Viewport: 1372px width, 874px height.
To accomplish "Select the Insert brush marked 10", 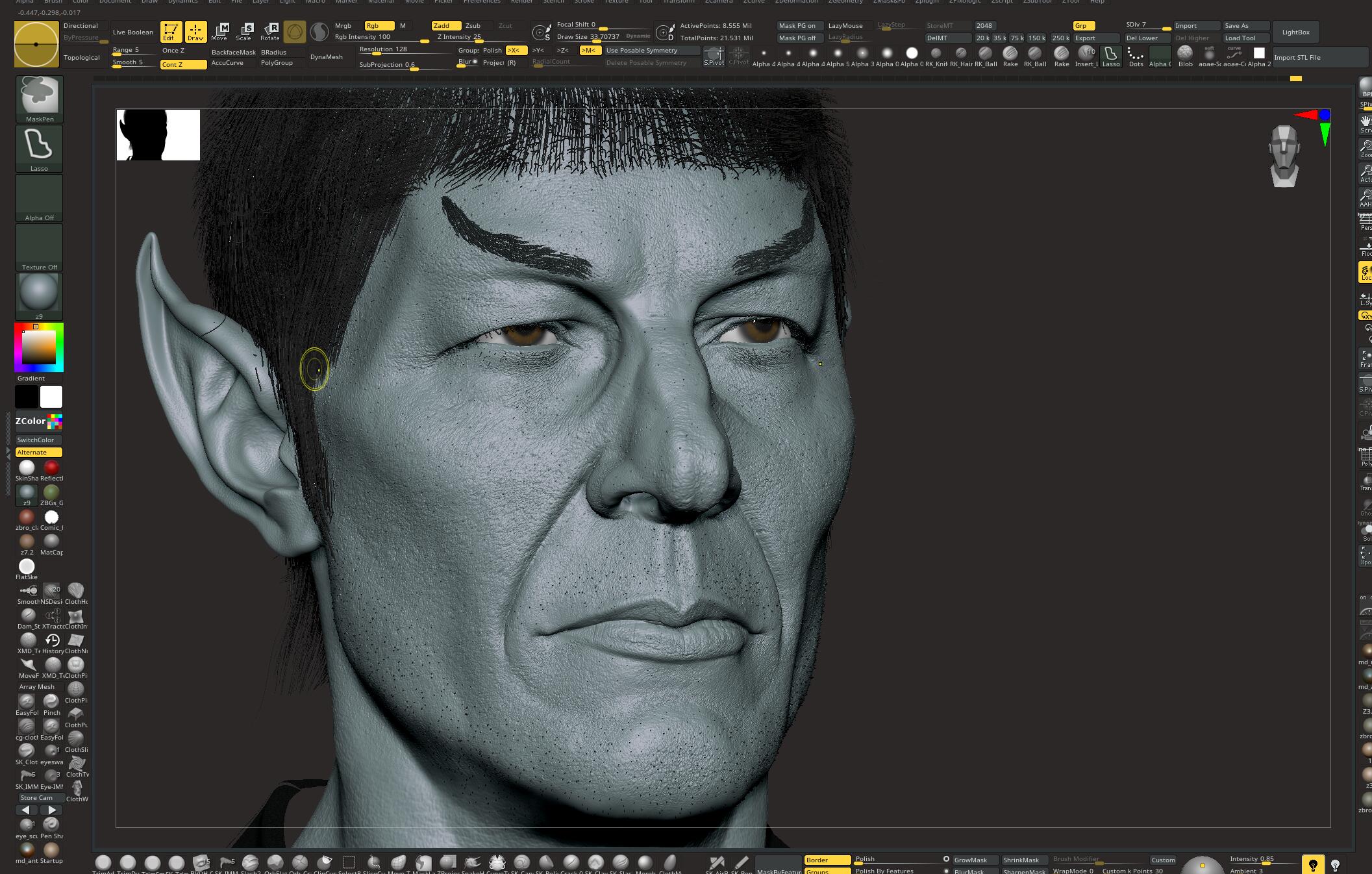I will click(x=1086, y=56).
